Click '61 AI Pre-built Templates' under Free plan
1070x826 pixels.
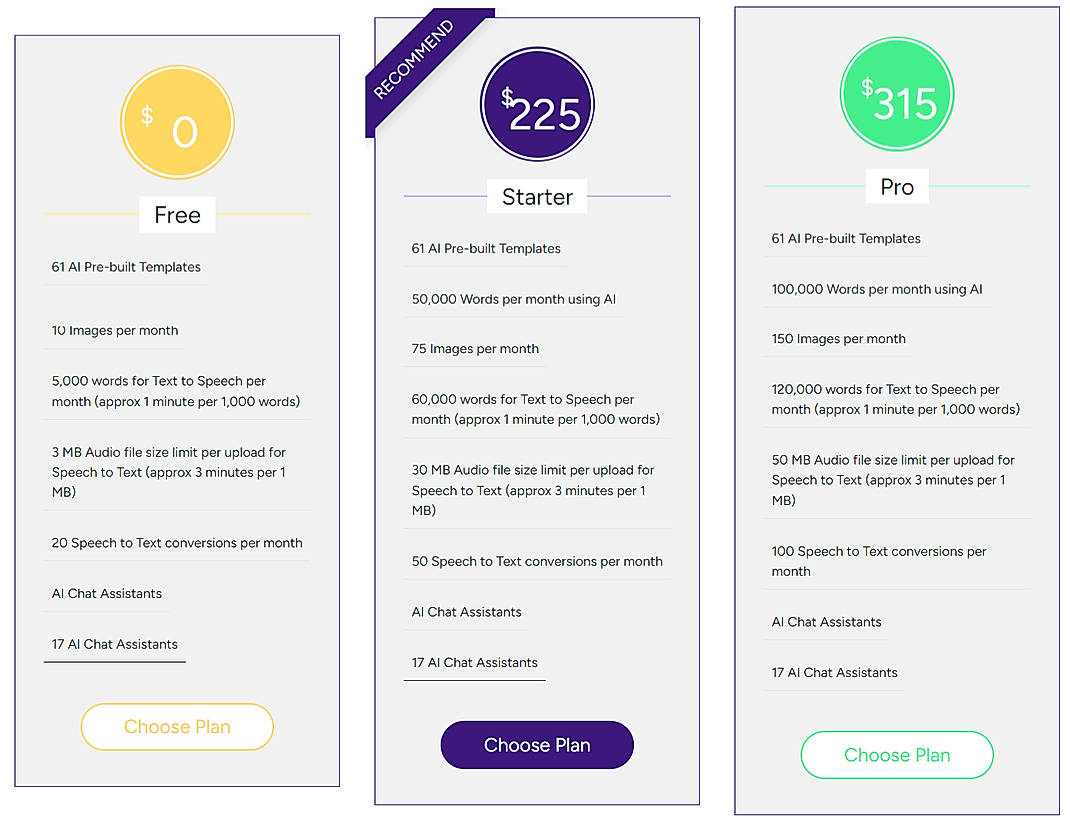[x=126, y=266]
